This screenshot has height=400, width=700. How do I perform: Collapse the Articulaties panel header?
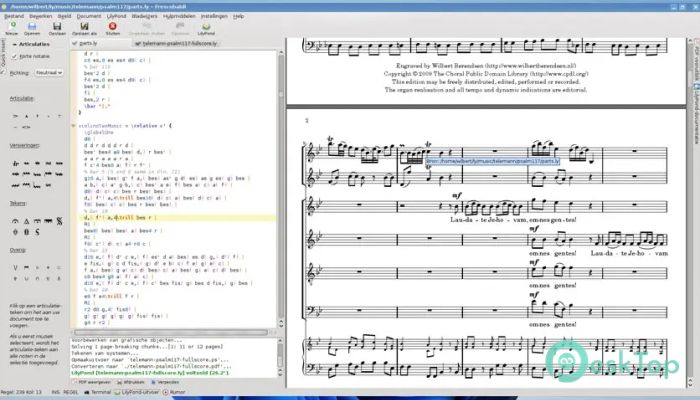31,44
